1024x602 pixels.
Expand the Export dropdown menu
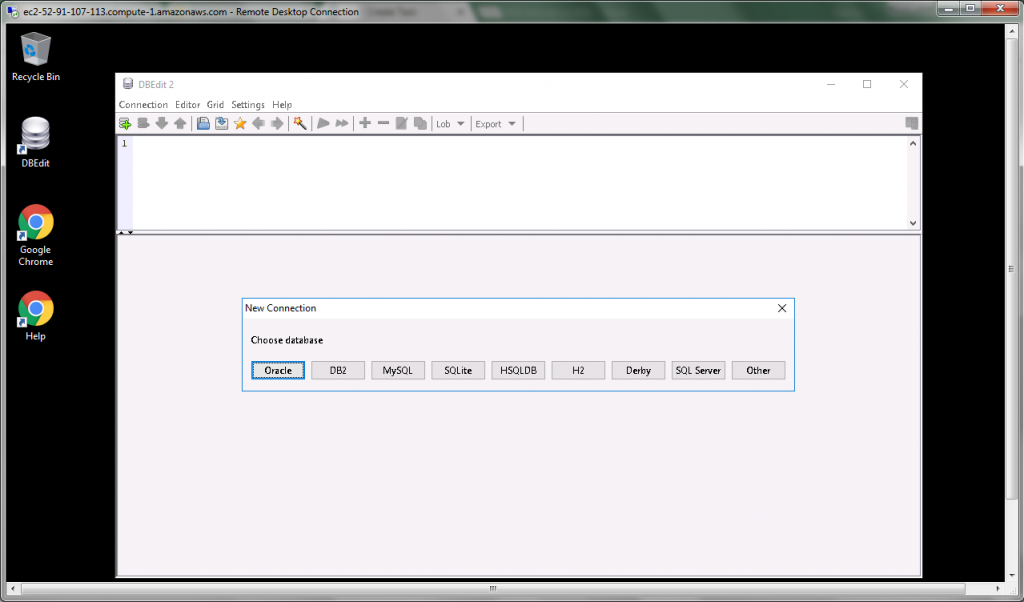point(496,123)
